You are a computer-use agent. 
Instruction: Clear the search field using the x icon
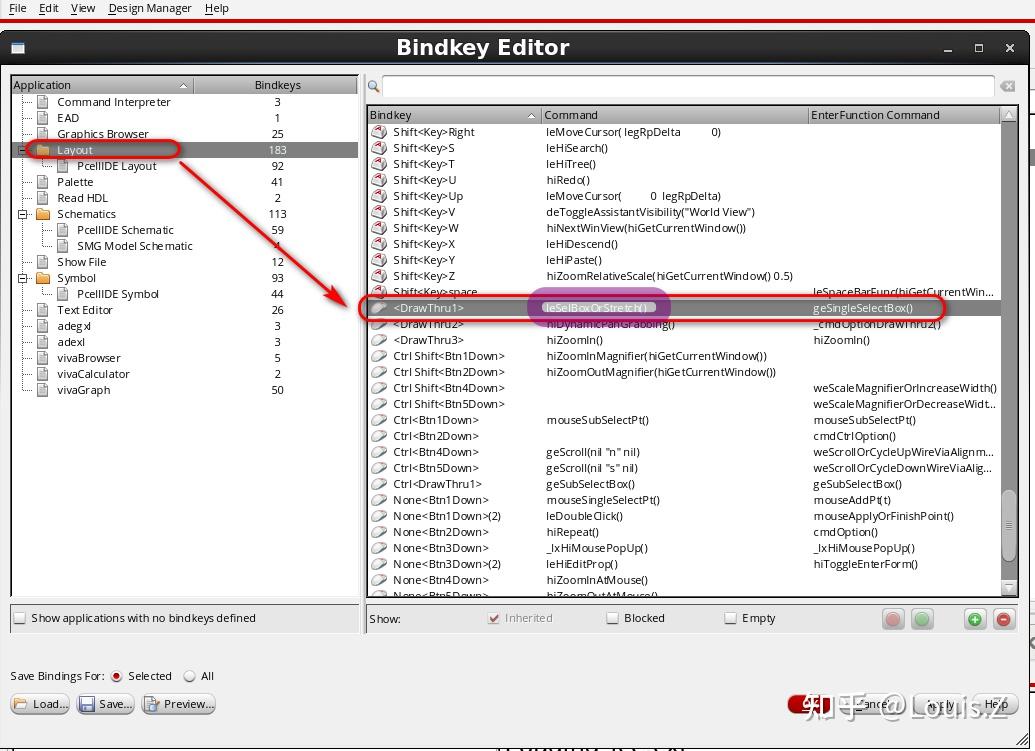tap(1007, 87)
